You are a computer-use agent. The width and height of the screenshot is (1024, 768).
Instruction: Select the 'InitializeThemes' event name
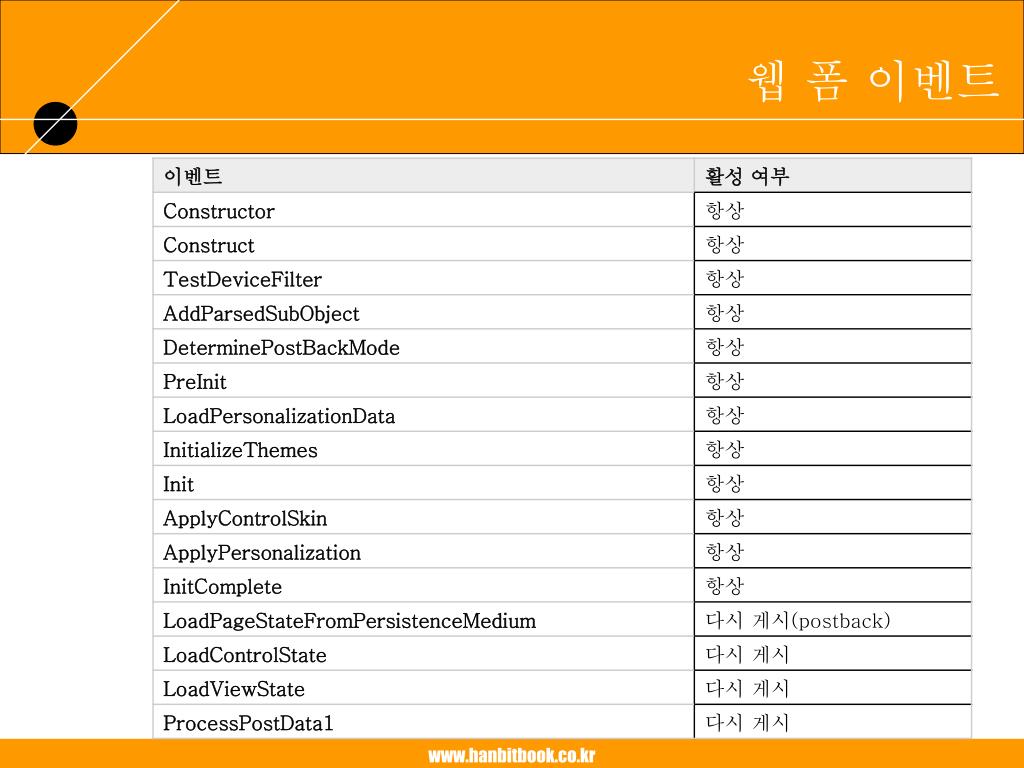(x=240, y=450)
